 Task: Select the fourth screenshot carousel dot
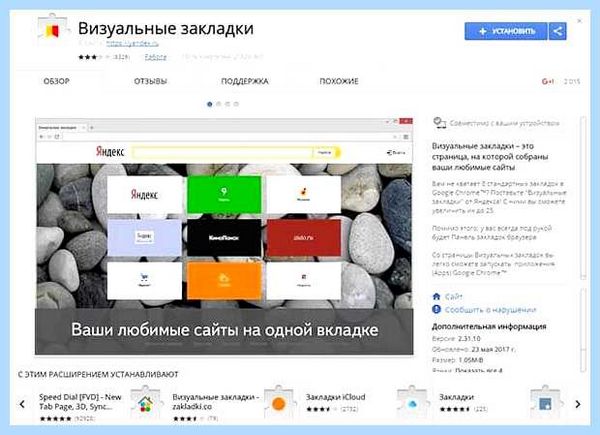click(236, 104)
